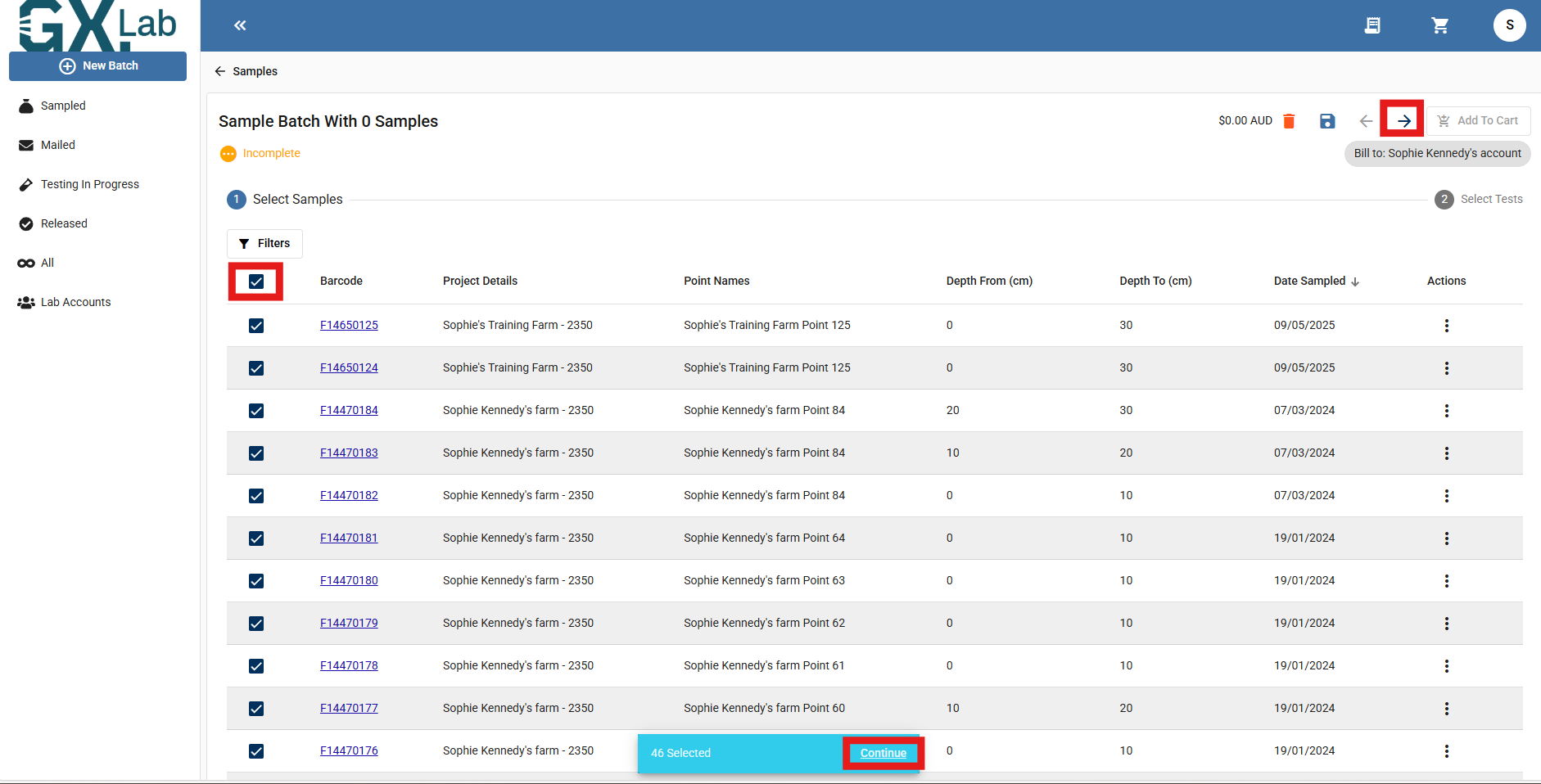
Task: Navigate to Lab Accounts in sidebar
Action: click(75, 302)
